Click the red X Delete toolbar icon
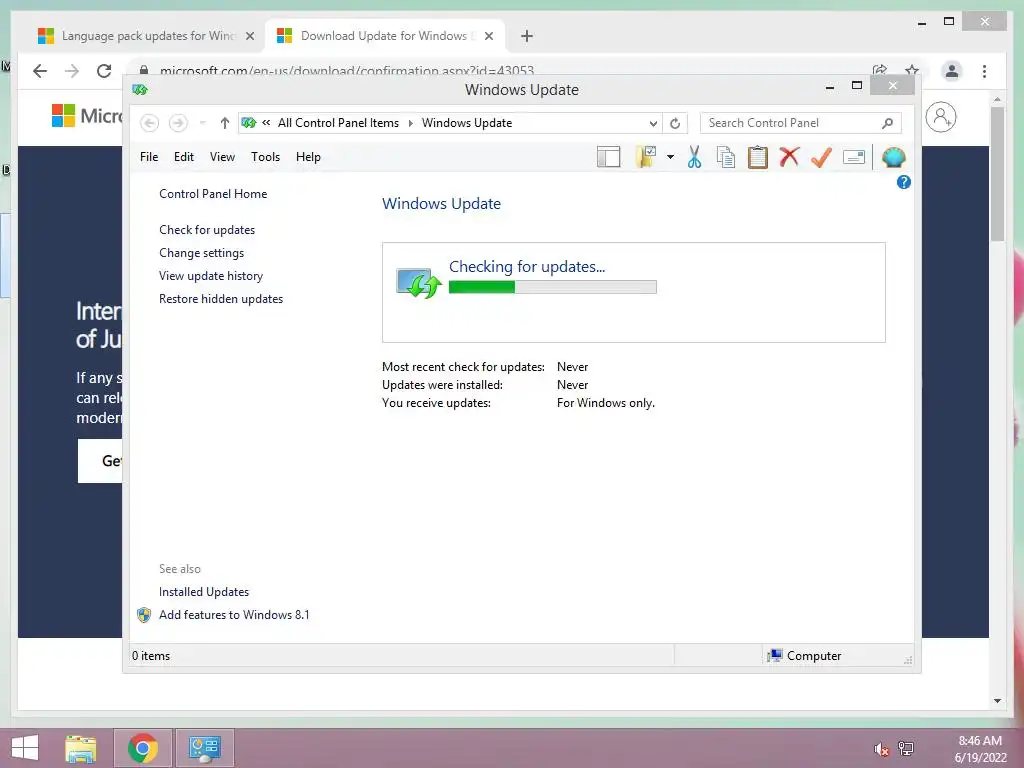Viewport: 1024px width, 768px height. point(790,157)
